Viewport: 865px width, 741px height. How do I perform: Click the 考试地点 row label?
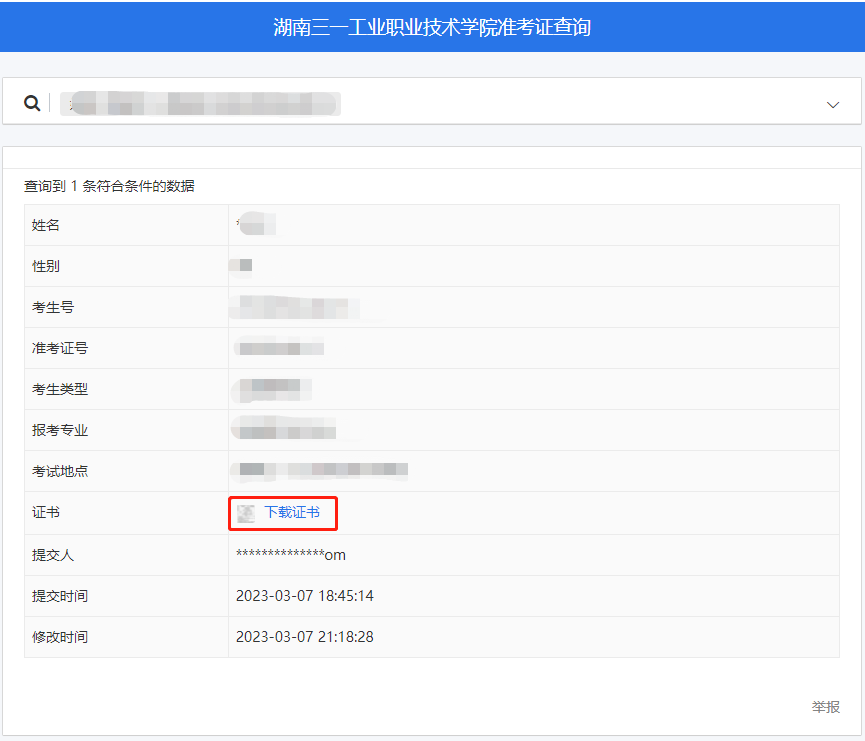(60, 471)
